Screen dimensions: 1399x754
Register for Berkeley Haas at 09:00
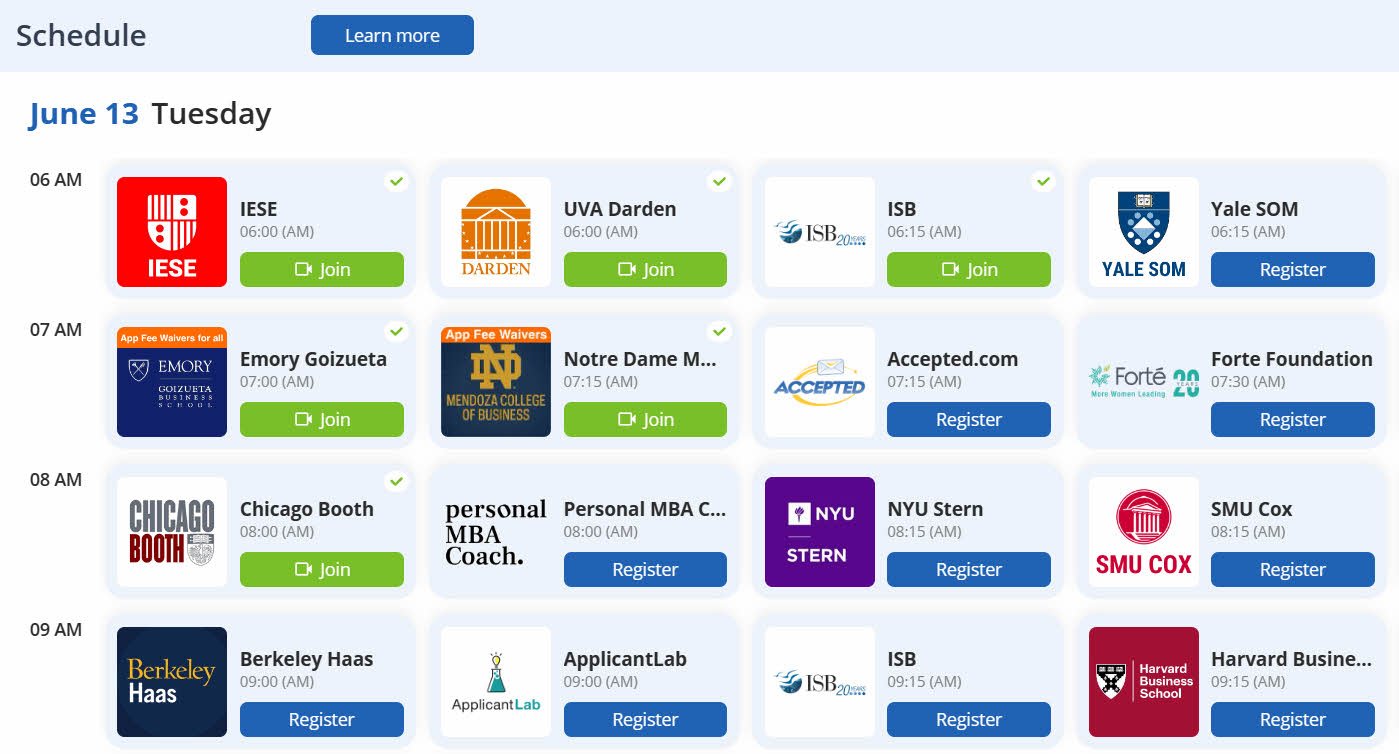pyautogui.click(x=322, y=720)
